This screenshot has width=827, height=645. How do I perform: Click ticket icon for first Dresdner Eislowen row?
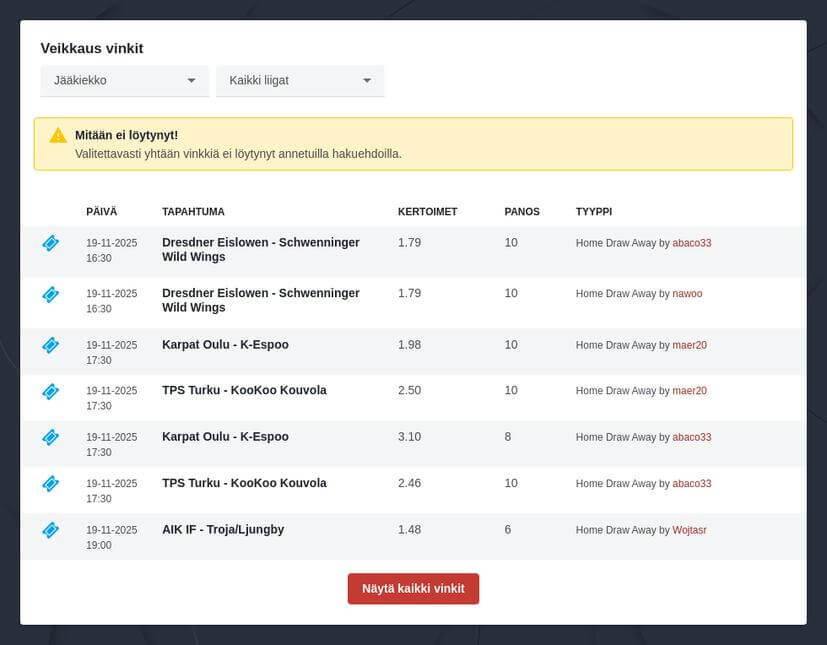coord(50,243)
